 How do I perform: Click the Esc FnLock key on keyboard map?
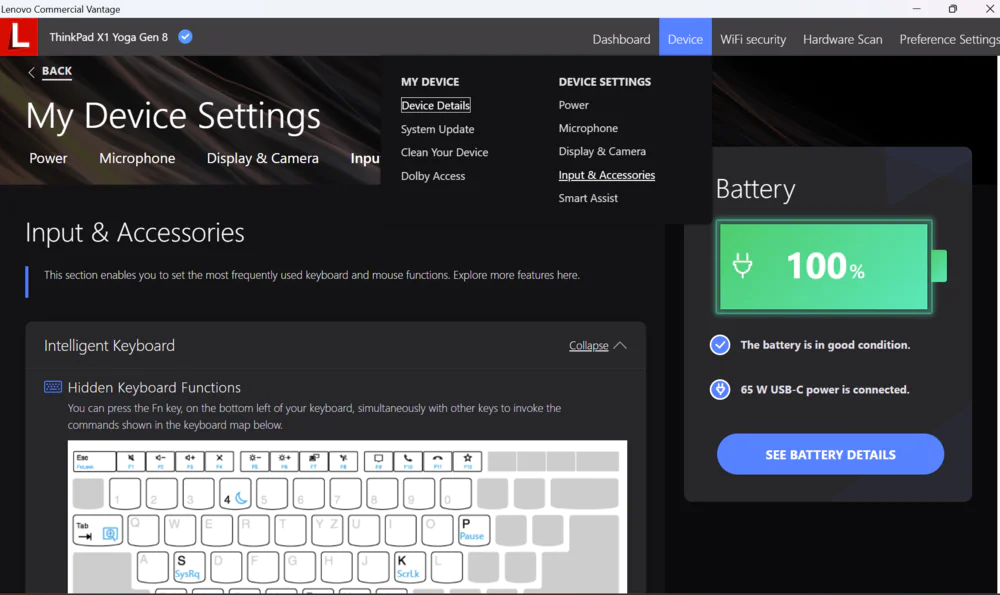click(x=94, y=461)
